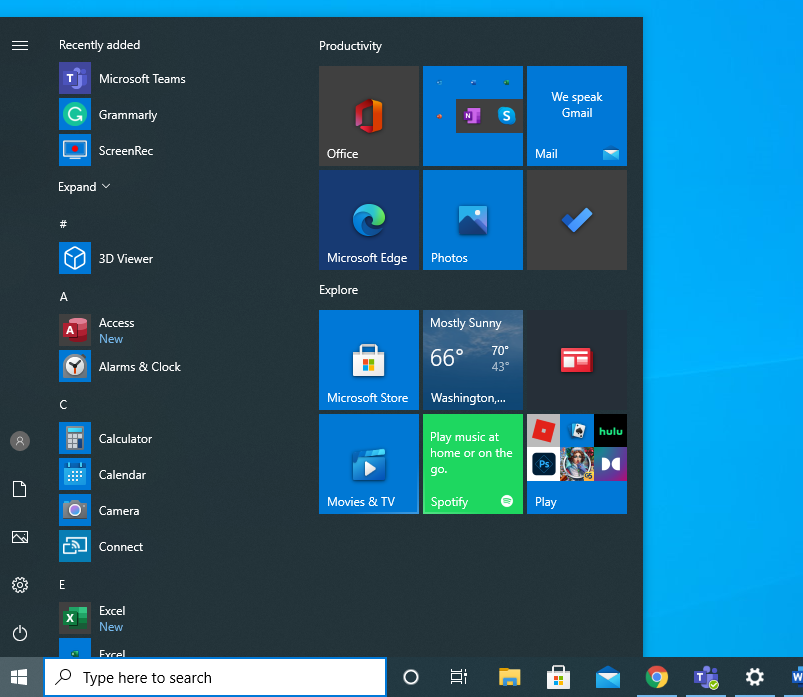
Task: Open the Settings gear on the taskbar
Action: pyautogui.click(x=754, y=677)
